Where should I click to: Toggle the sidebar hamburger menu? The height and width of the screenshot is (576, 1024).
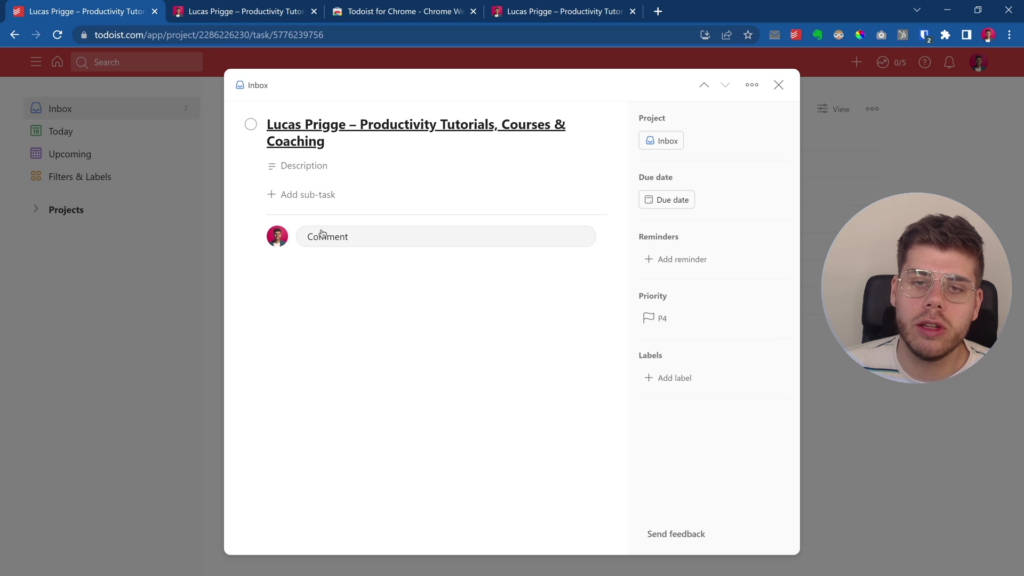click(x=36, y=62)
